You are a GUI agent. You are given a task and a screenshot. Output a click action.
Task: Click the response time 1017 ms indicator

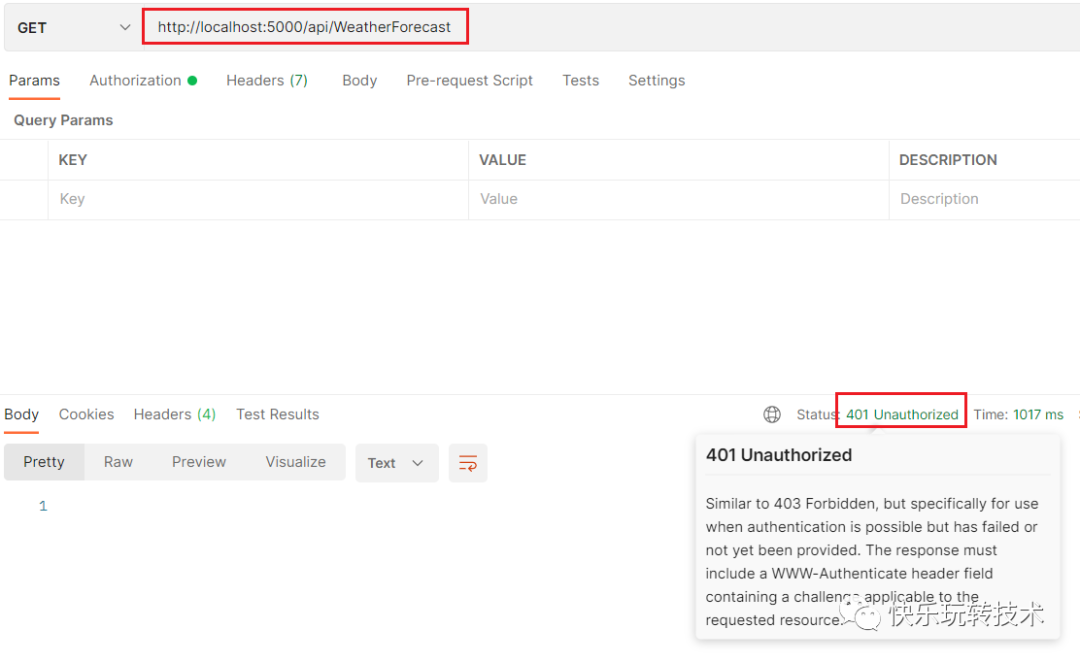[x=1019, y=414]
